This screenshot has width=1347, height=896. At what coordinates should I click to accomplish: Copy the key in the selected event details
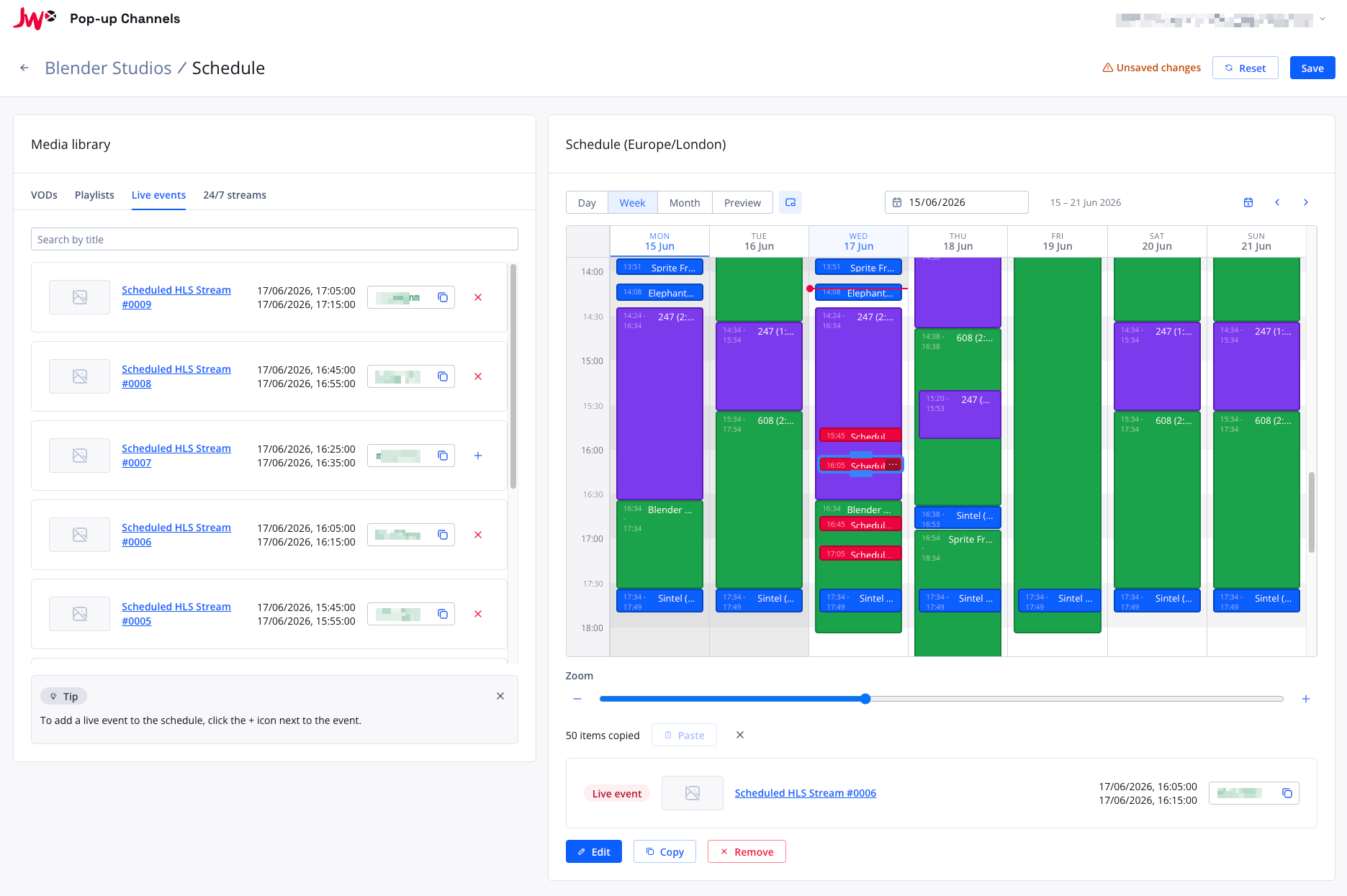tap(1287, 793)
